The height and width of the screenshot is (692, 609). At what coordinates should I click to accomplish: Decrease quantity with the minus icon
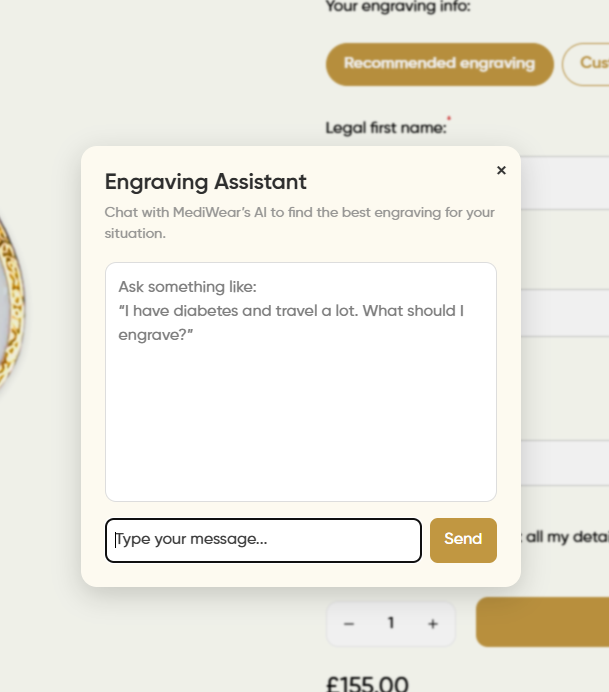pyautogui.click(x=349, y=624)
